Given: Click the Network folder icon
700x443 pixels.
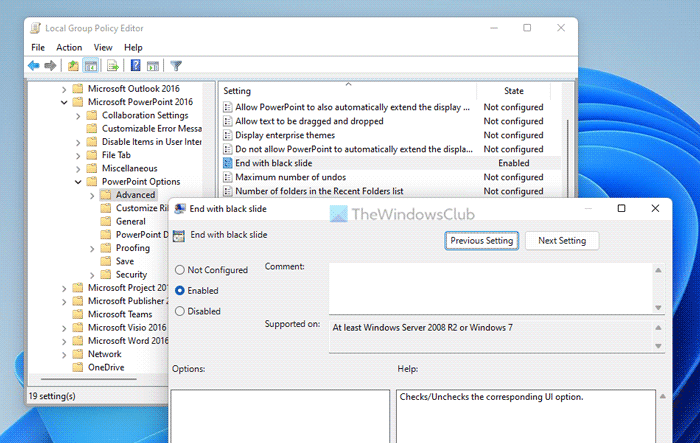Looking at the screenshot, I should [78, 354].
